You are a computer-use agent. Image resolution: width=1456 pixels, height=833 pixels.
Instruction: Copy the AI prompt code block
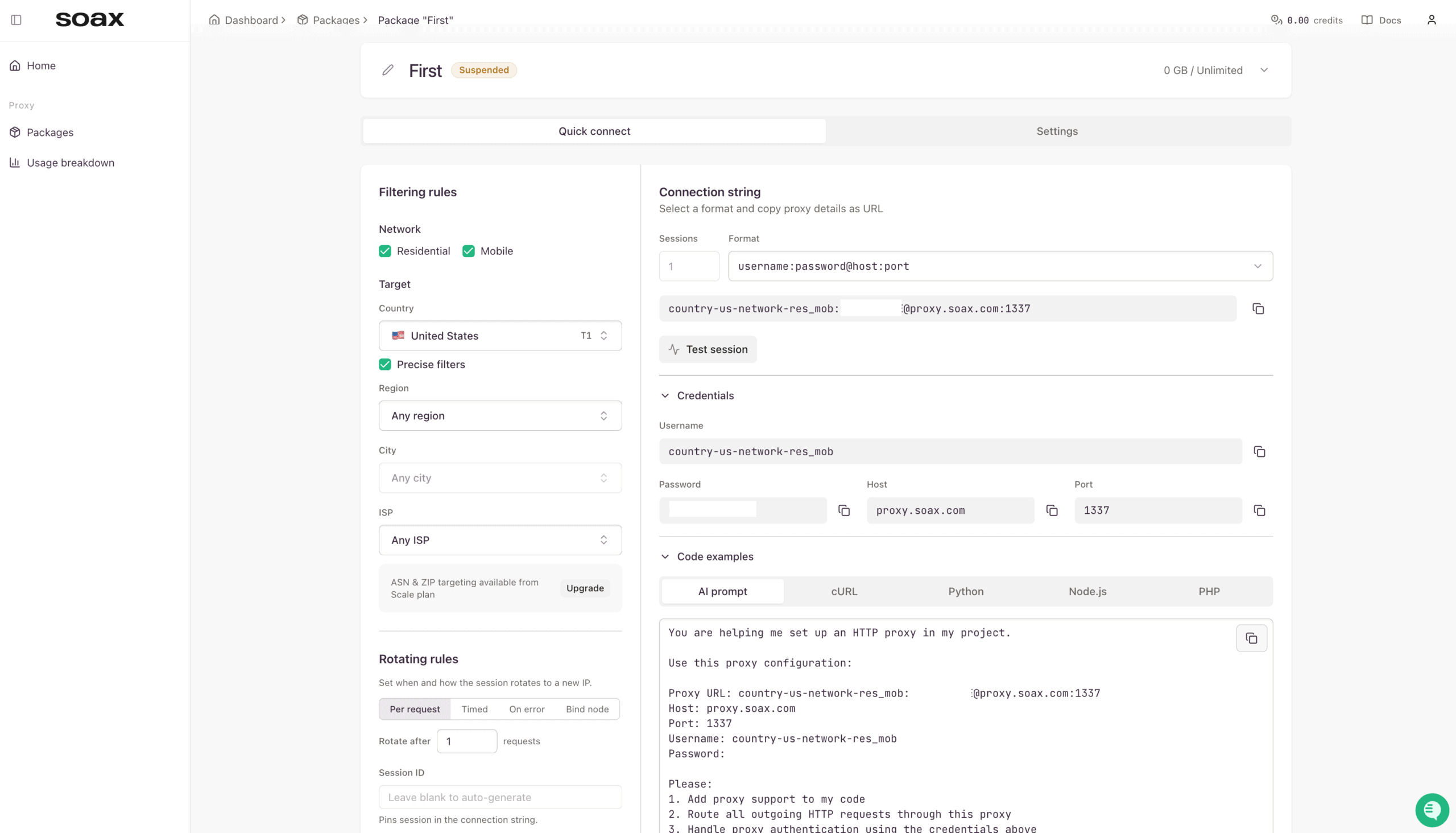point(1251,638)
